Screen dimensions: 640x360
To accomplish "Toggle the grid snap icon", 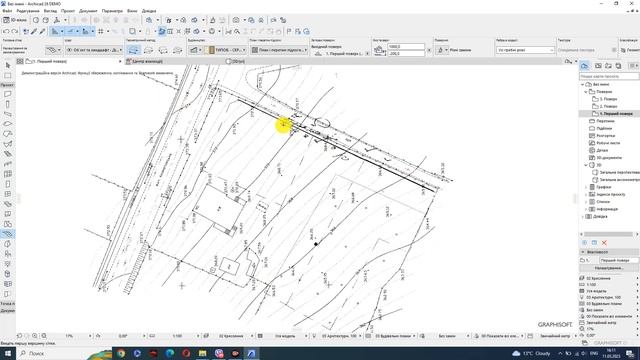I will tap(100, 31).
